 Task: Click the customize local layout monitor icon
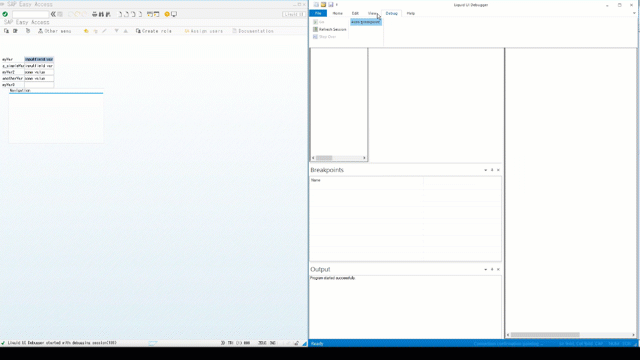click(x=174, y=14)
